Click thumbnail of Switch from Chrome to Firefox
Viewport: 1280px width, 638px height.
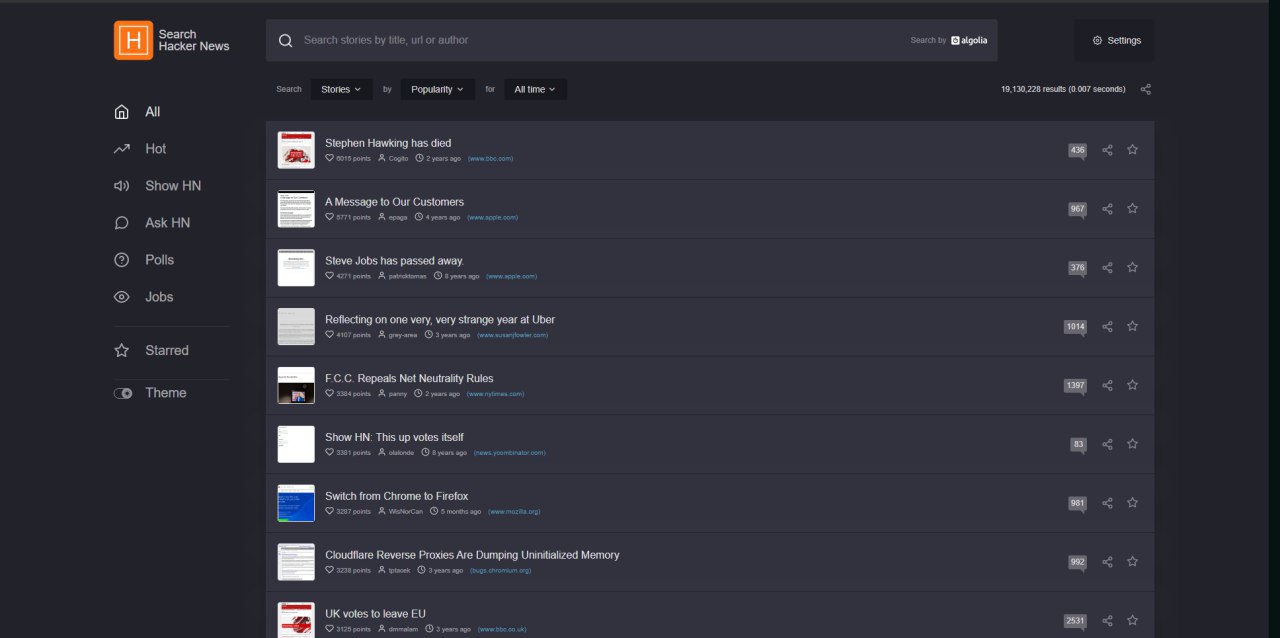pyautogui.click(x=296, y=503)
